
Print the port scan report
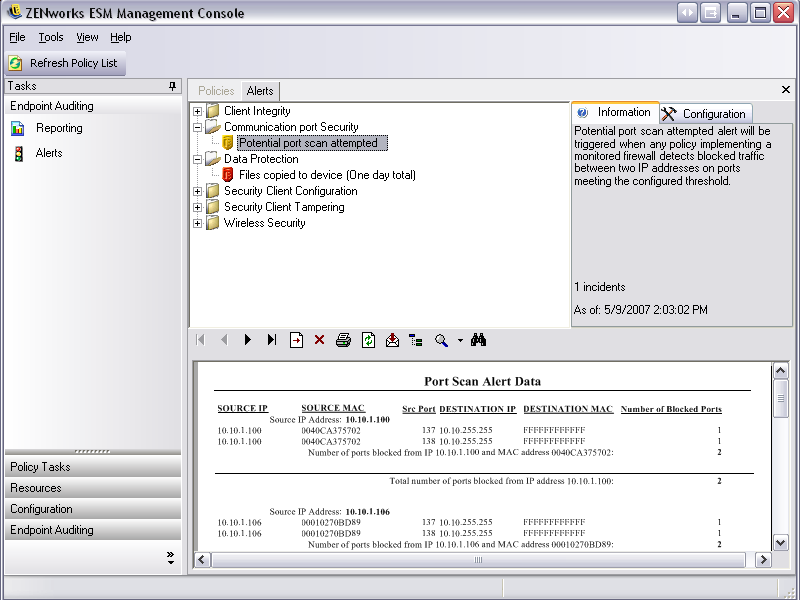pyautogui.click(x=343, y=340)
